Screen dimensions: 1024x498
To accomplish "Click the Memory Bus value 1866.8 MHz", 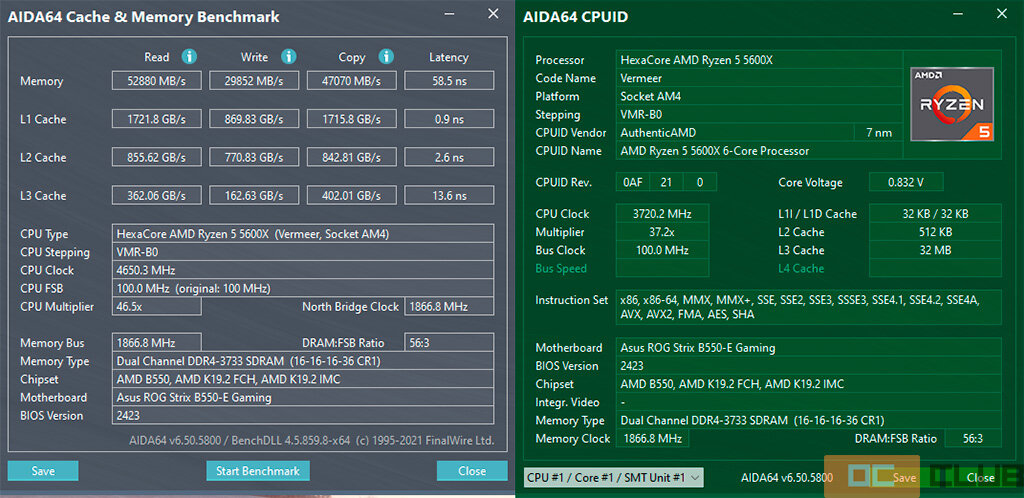I will click(x=157, y=343).
